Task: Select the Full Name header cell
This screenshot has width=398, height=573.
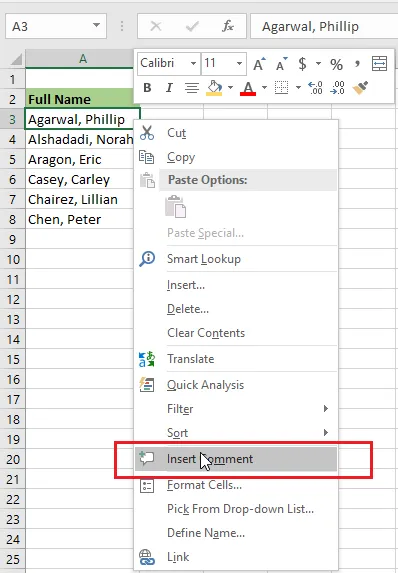Action: (80, 99)
